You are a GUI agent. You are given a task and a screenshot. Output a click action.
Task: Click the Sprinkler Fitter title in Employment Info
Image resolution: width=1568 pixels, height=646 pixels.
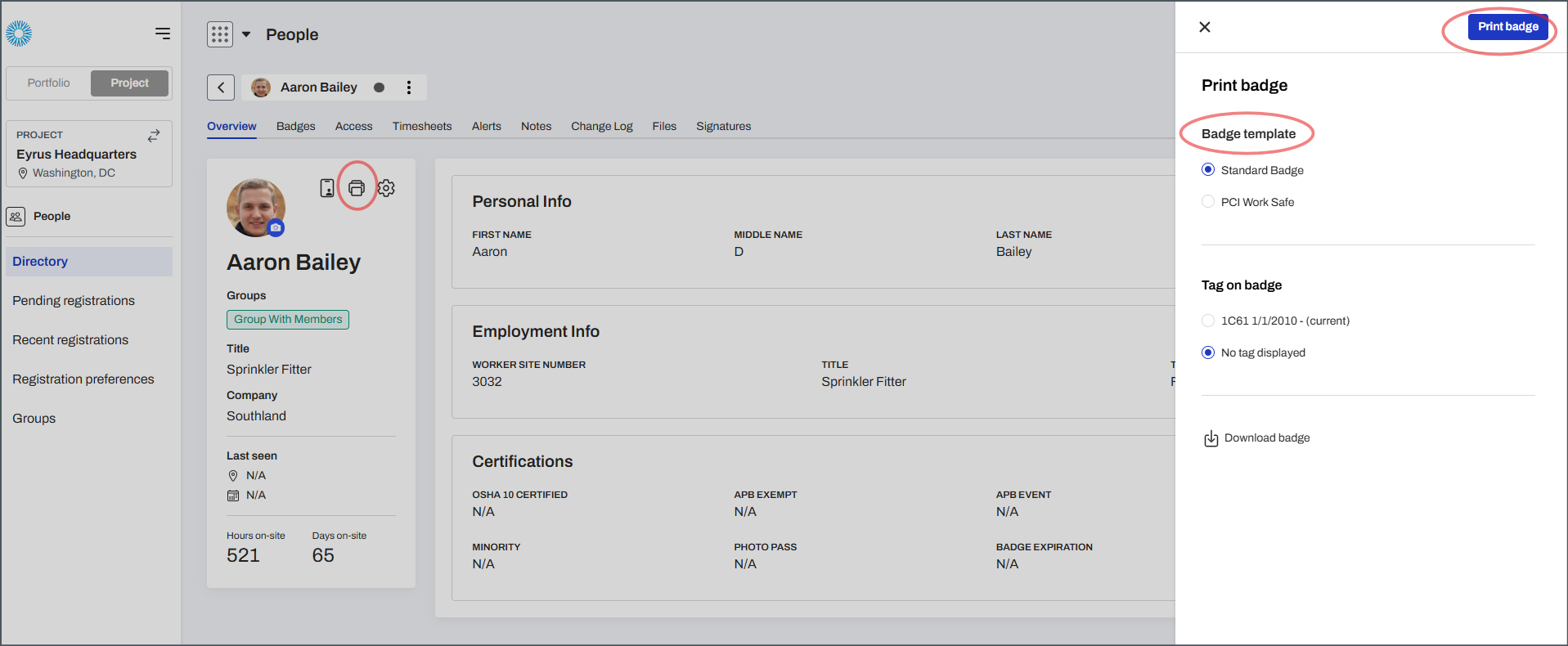coord(864,382)
